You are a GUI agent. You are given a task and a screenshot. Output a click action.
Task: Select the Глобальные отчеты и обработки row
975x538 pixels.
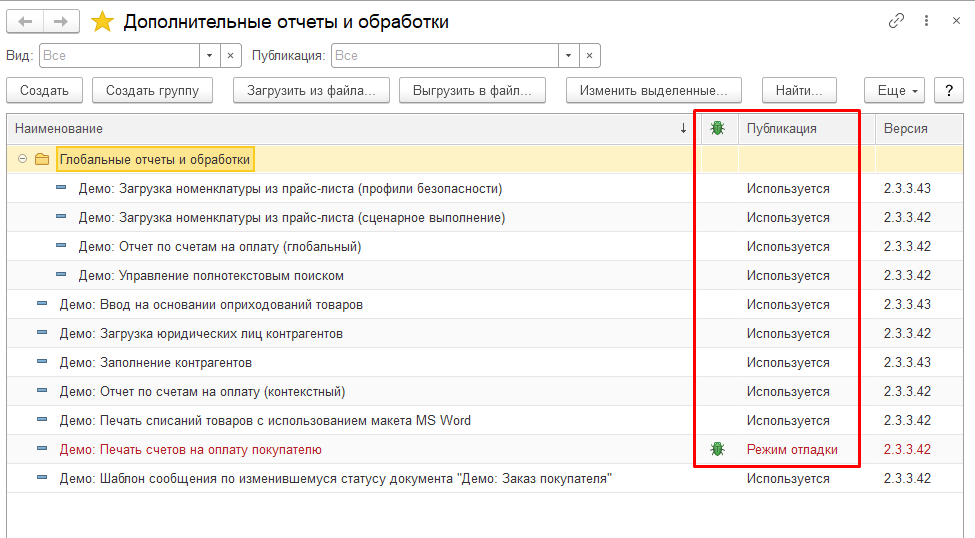point(485,159)
